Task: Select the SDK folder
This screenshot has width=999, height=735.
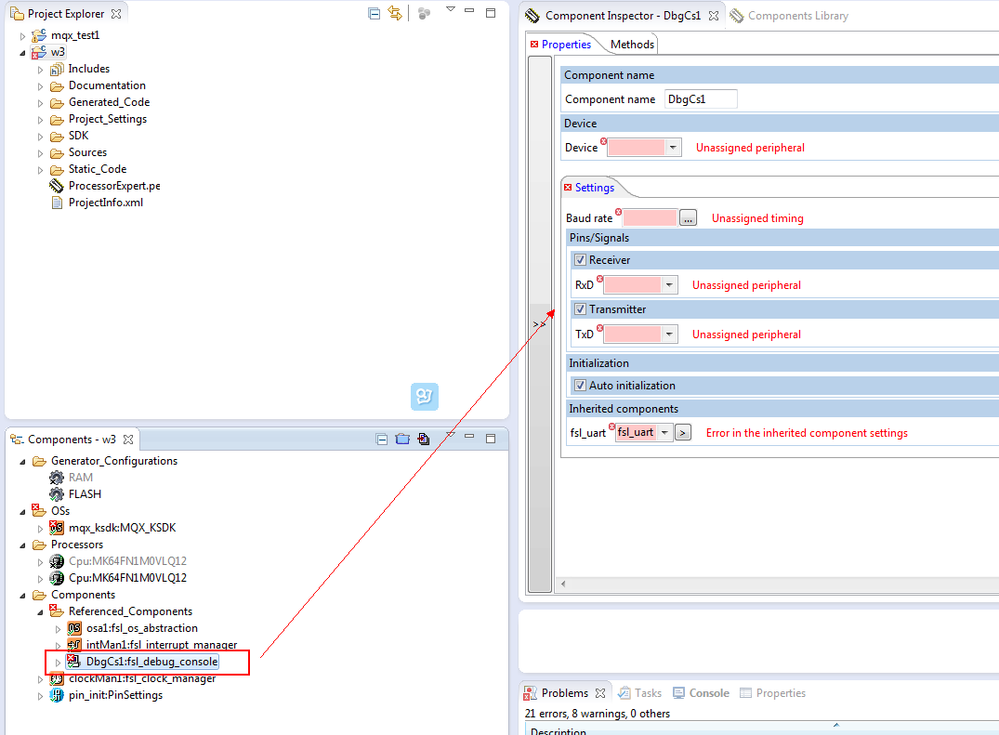Action: coord(78,136)
